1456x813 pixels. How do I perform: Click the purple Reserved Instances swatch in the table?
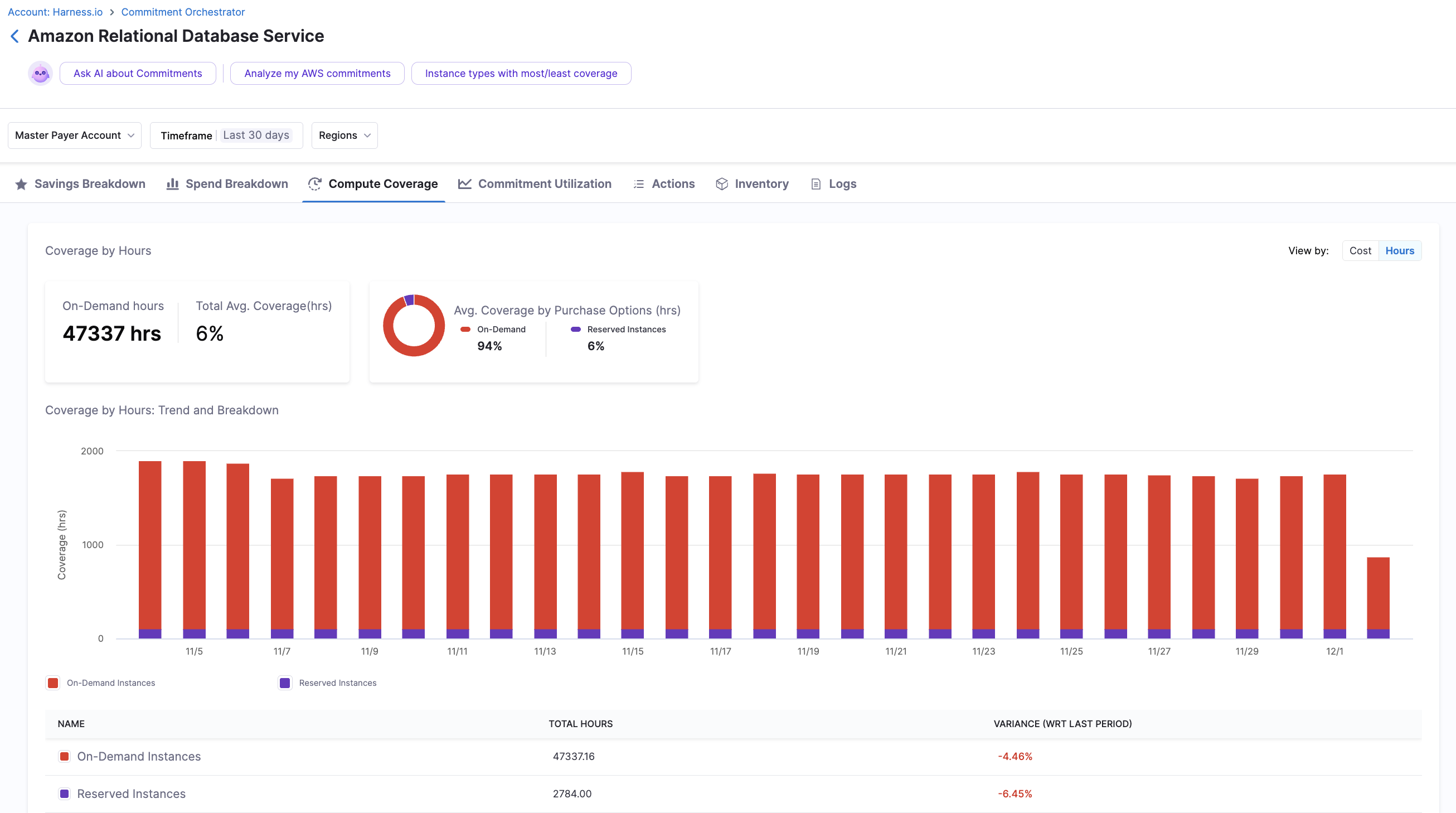(65, 794)
